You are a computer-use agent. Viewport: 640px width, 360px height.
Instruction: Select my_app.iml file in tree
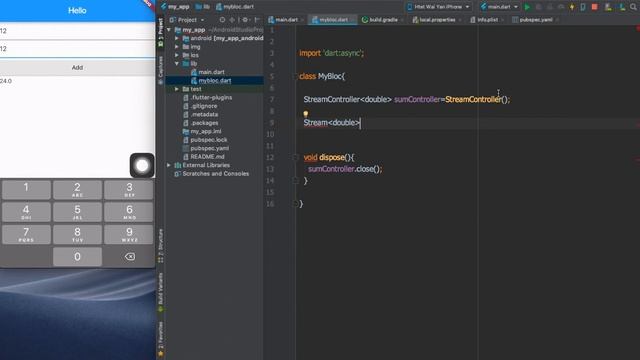click(x=206, y=131)
